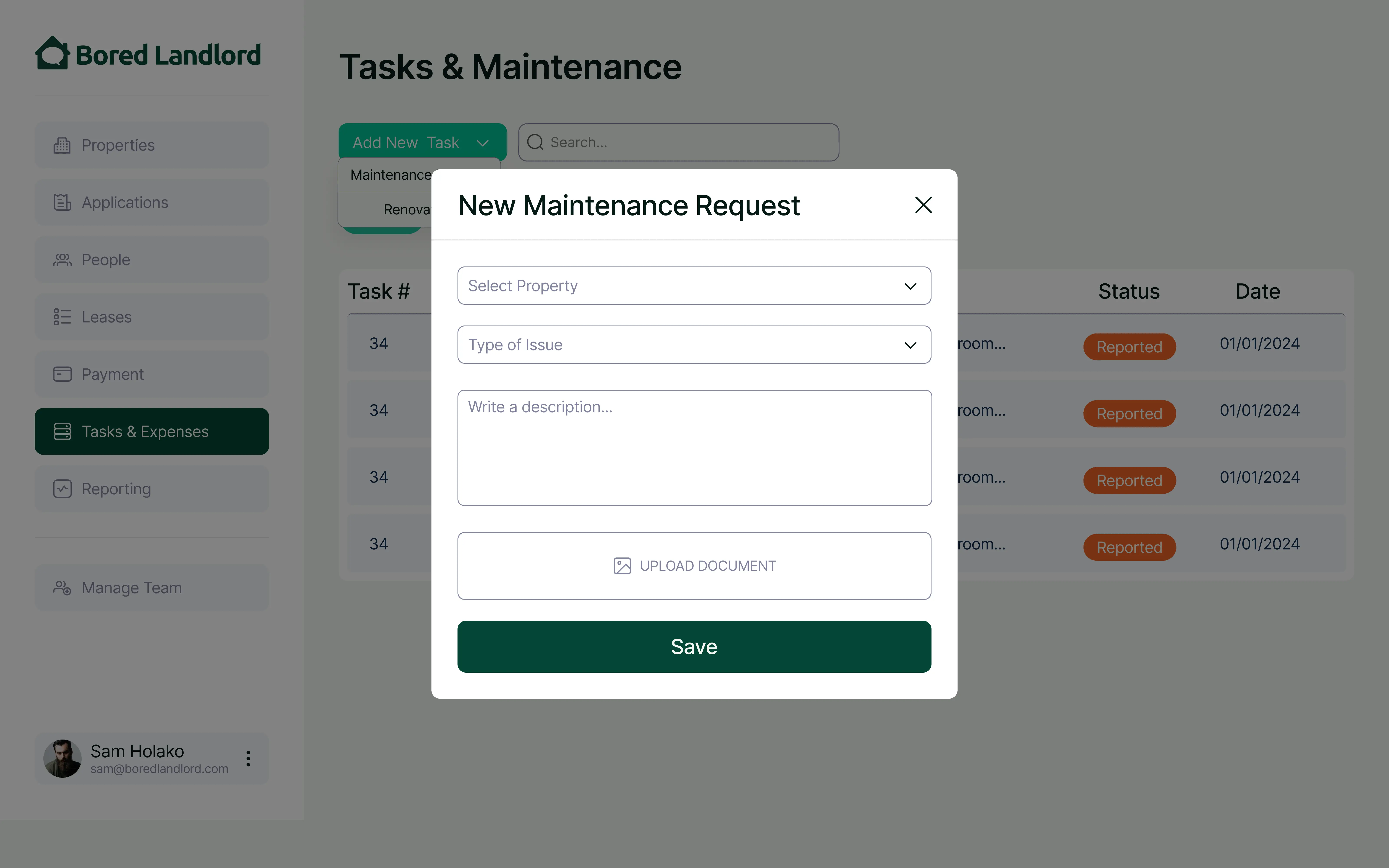This screenshot has height=868, width=1389.
Task: Click the Reported badge in third row
Action: [x=1130, y=480]
